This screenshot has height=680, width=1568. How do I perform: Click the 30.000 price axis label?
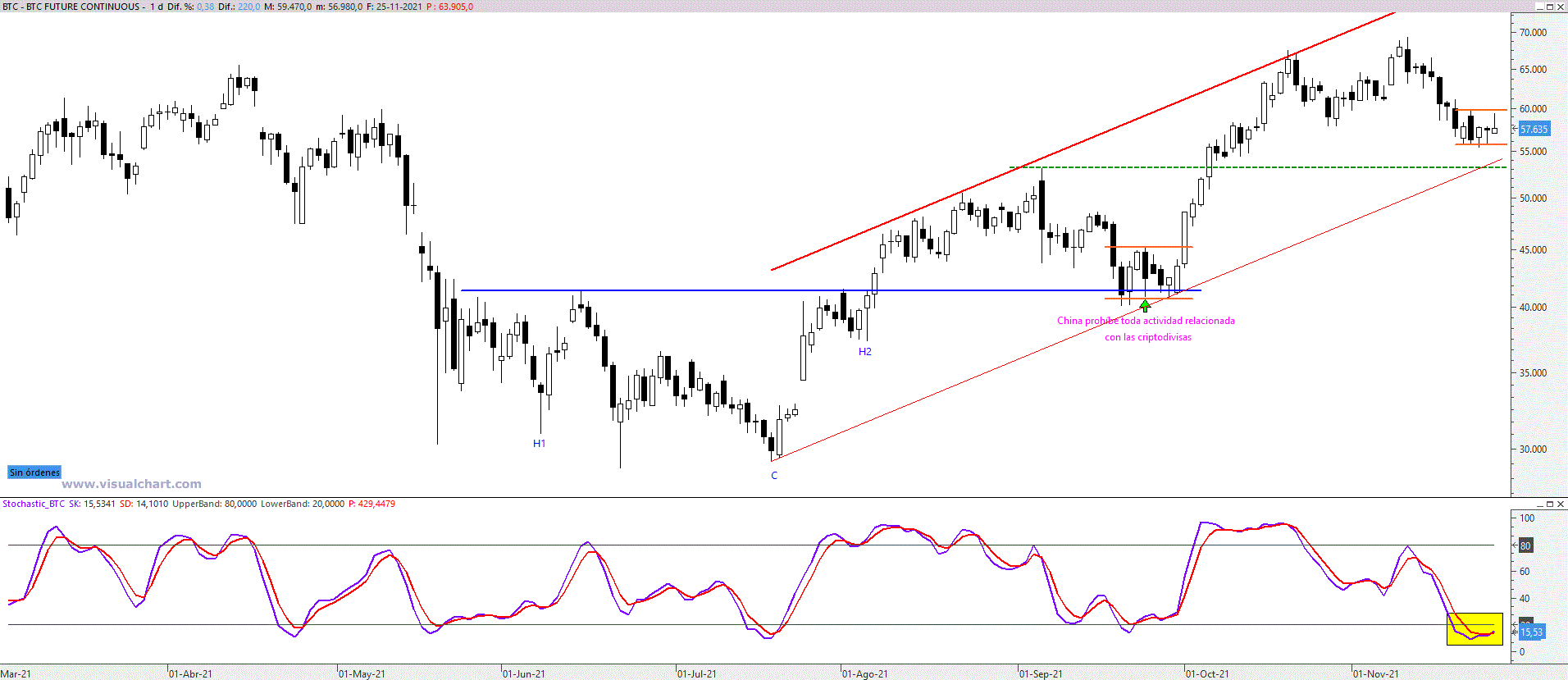click(x=1533, y=450)
